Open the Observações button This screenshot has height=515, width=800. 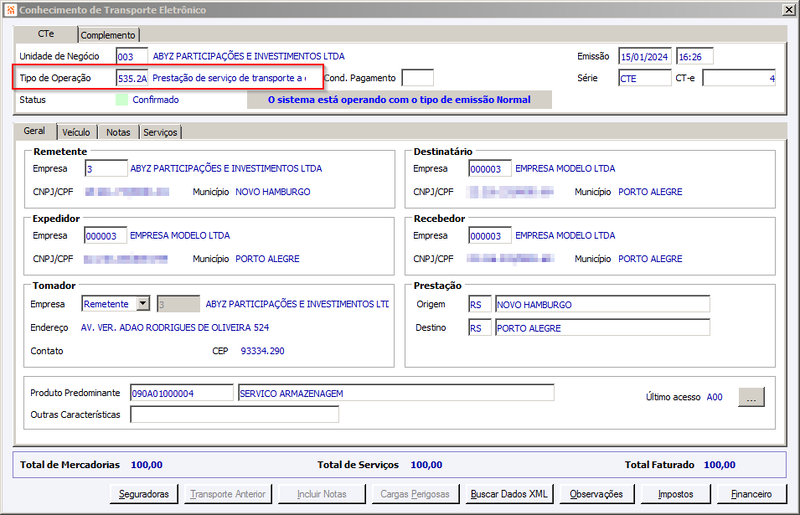click(596, 494)
